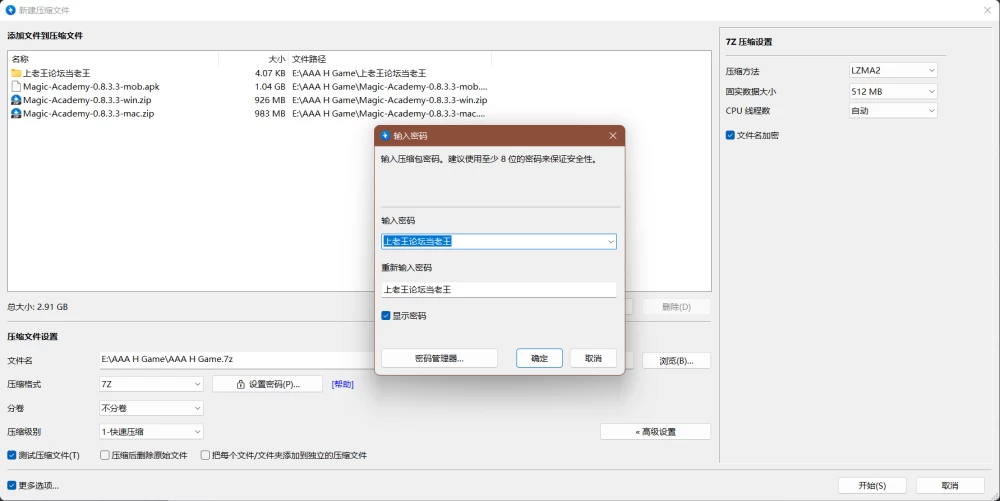Click 取消 button at window bottom
This screenshot has height=501, width=1000.
click(950, 486)
